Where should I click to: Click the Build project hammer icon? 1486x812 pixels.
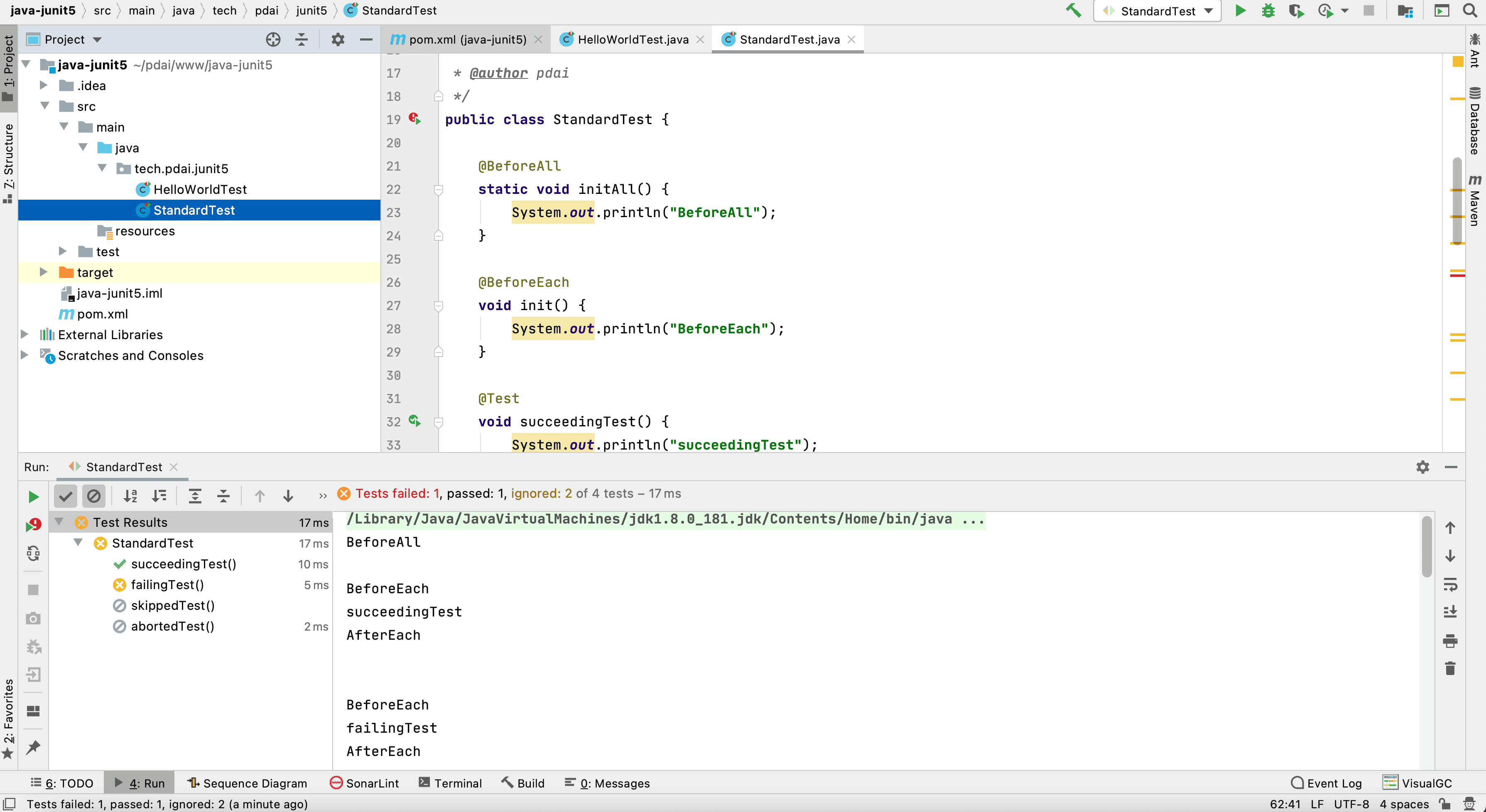point(1073,11)
